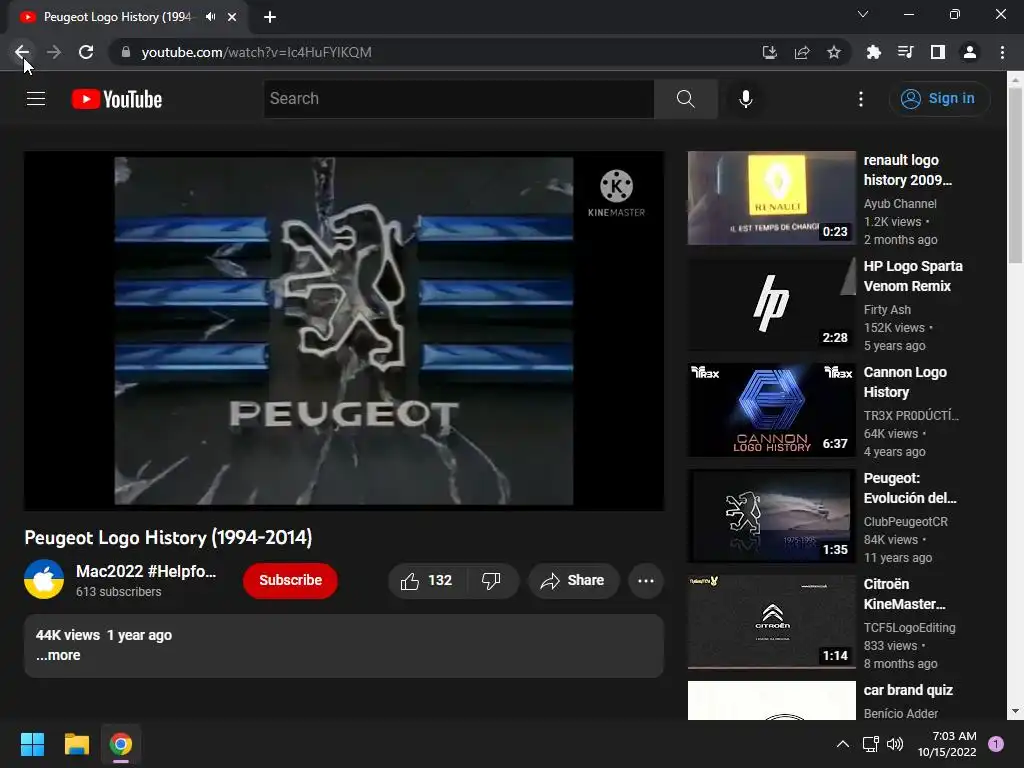Click the page scrollbar thumb
1024x768 pixels.
(1015, 175)
